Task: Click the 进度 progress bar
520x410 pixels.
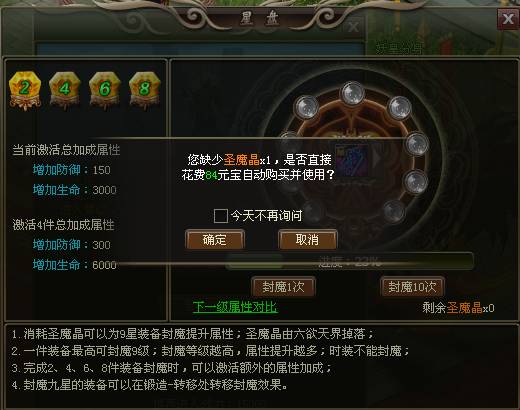Action: click(349, 261)
